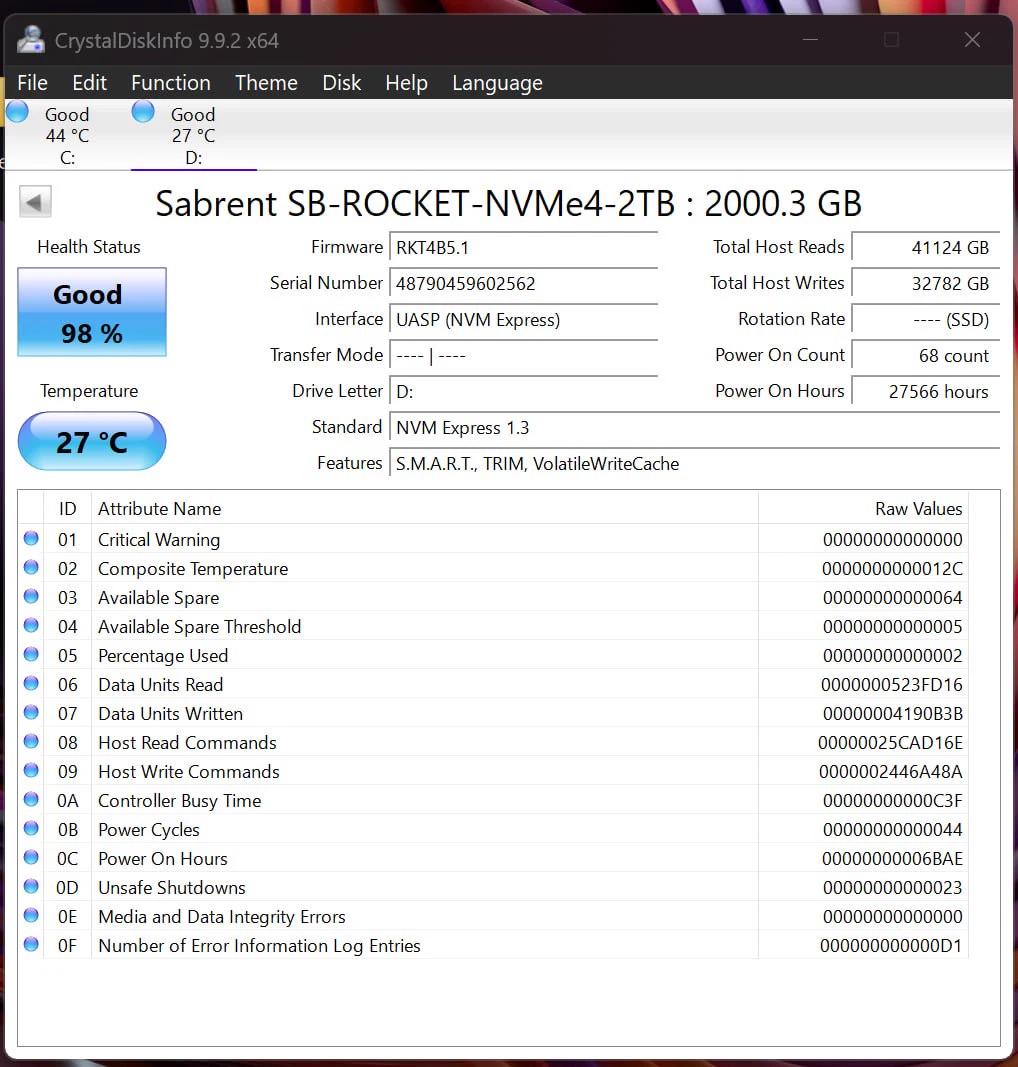The width and height of the screenshot is (1018, 1067).
Task: Click status dot for Power On Hours attribute row
Action: [x=31, y=857]
